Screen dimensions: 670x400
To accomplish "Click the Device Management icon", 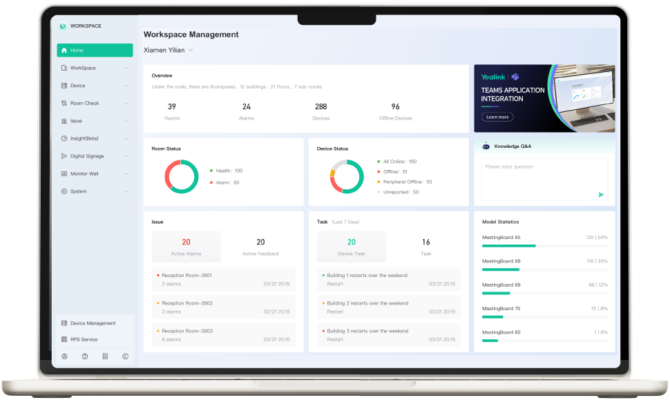I will pyautogui.click(x=64, y=323).
